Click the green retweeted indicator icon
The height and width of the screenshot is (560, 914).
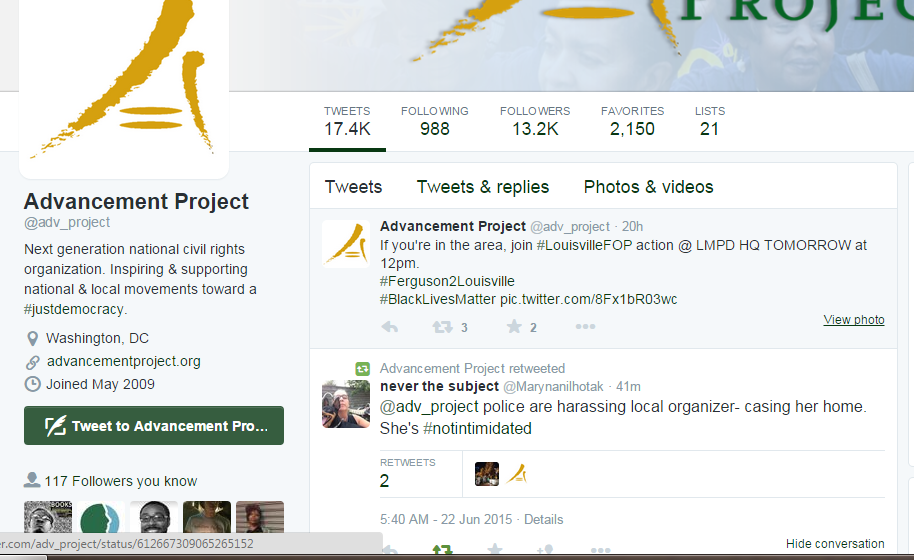363,368
